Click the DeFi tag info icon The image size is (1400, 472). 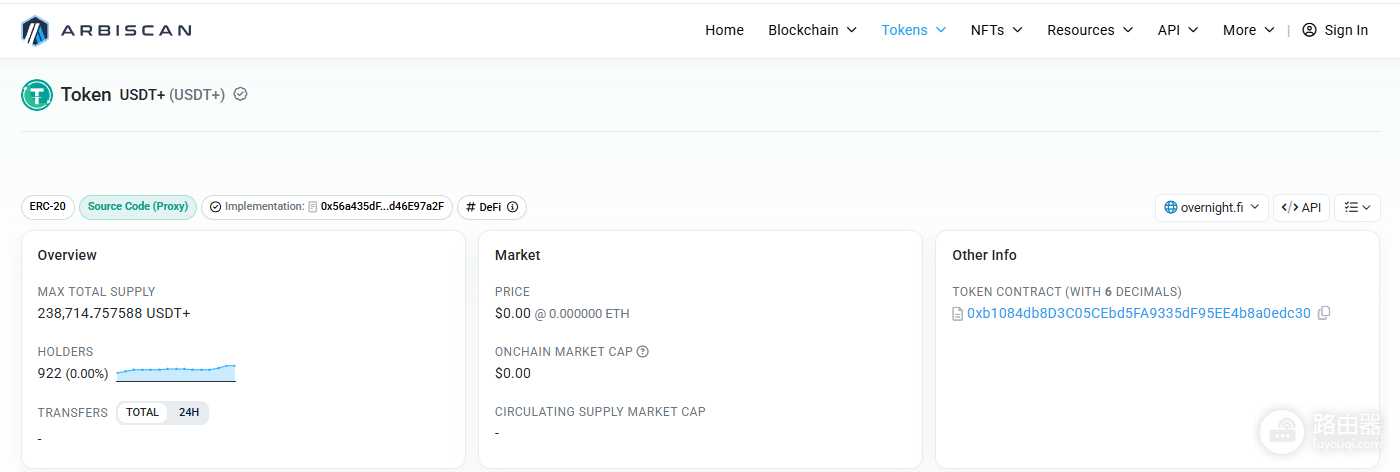tap(513, 207)
